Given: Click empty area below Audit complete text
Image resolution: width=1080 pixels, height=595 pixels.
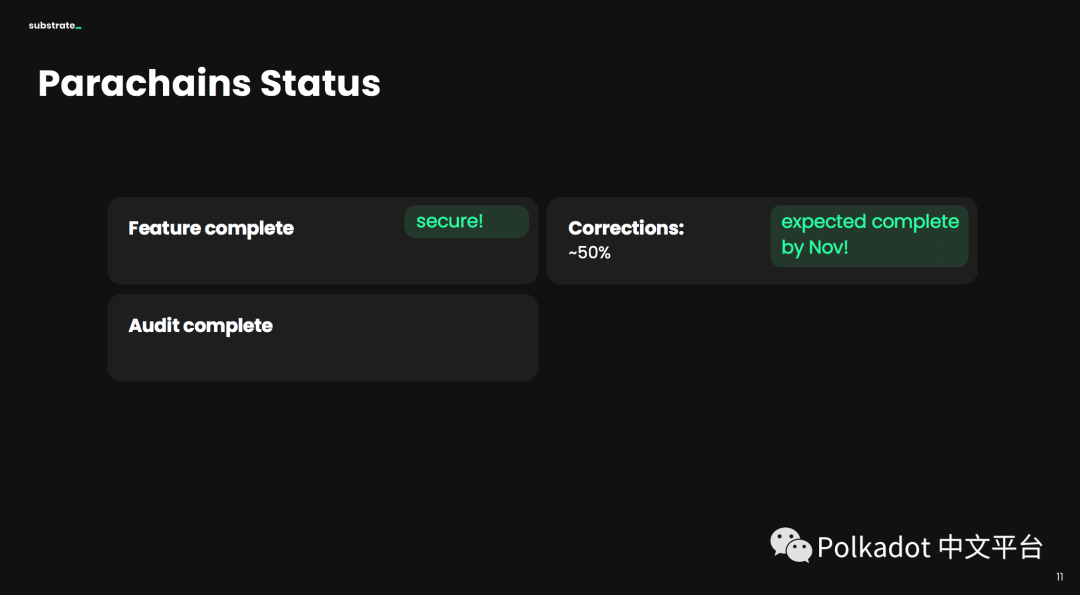Looking at the screenshot, I should (322, 359).
